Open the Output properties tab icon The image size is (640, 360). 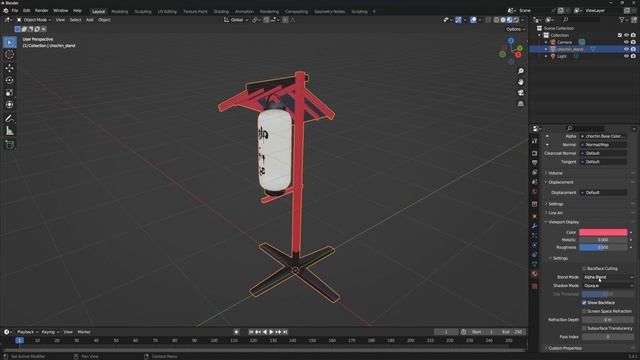point(535,163)
